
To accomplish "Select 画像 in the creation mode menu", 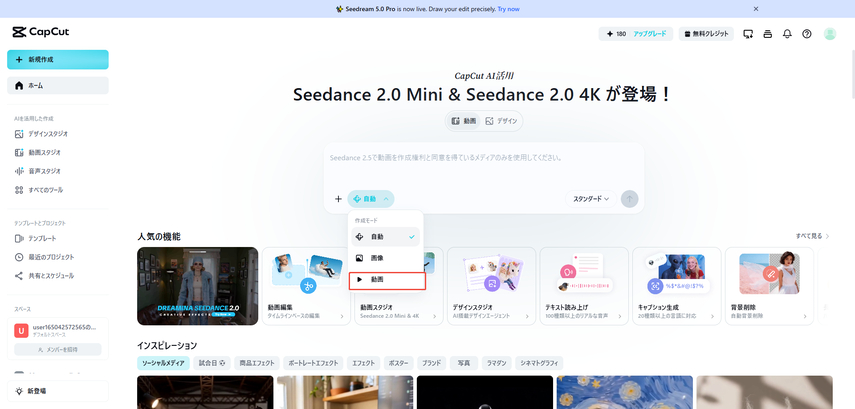I will pos(386,258).
